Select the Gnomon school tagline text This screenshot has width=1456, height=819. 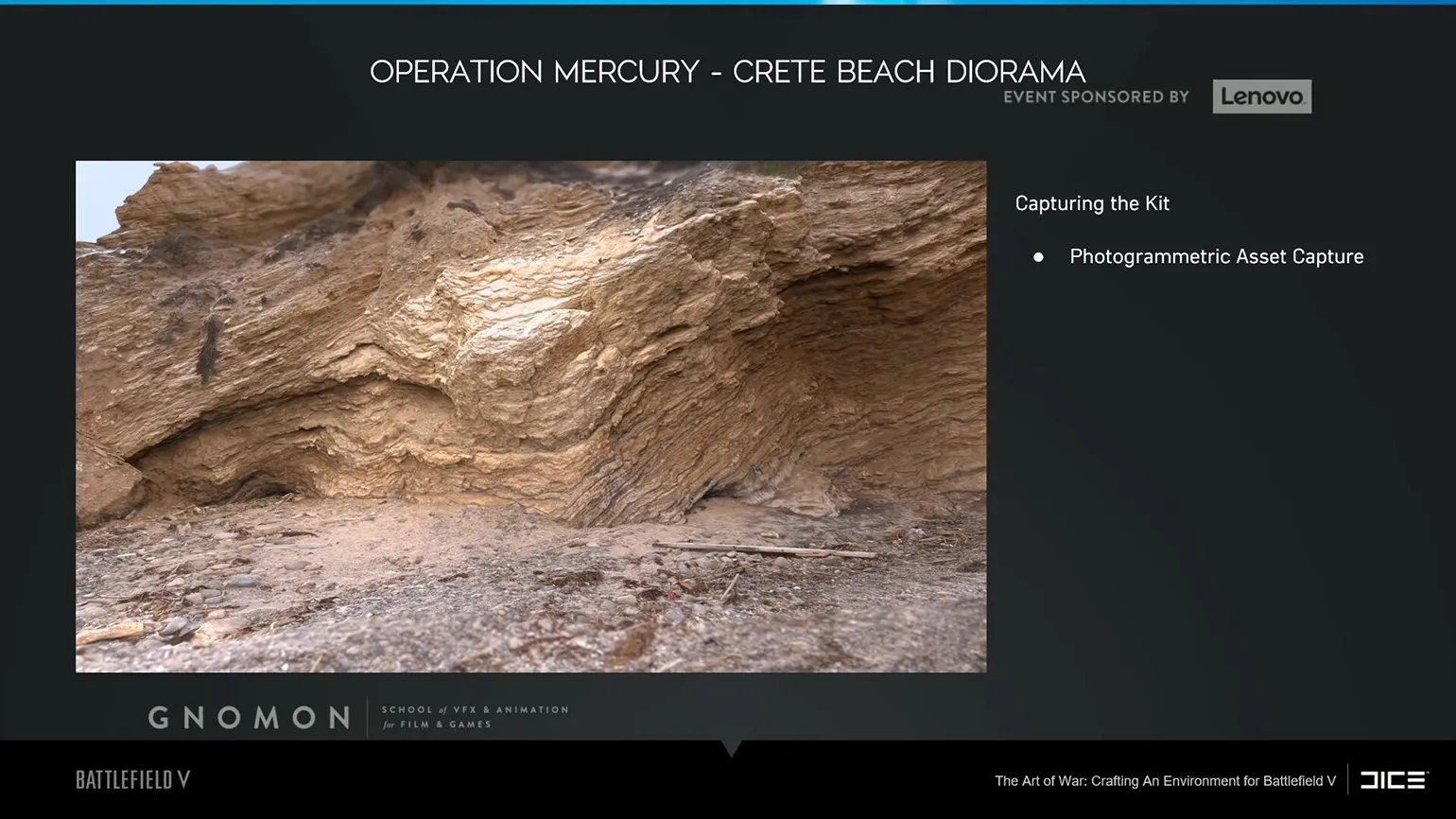[x=474, y=717]
